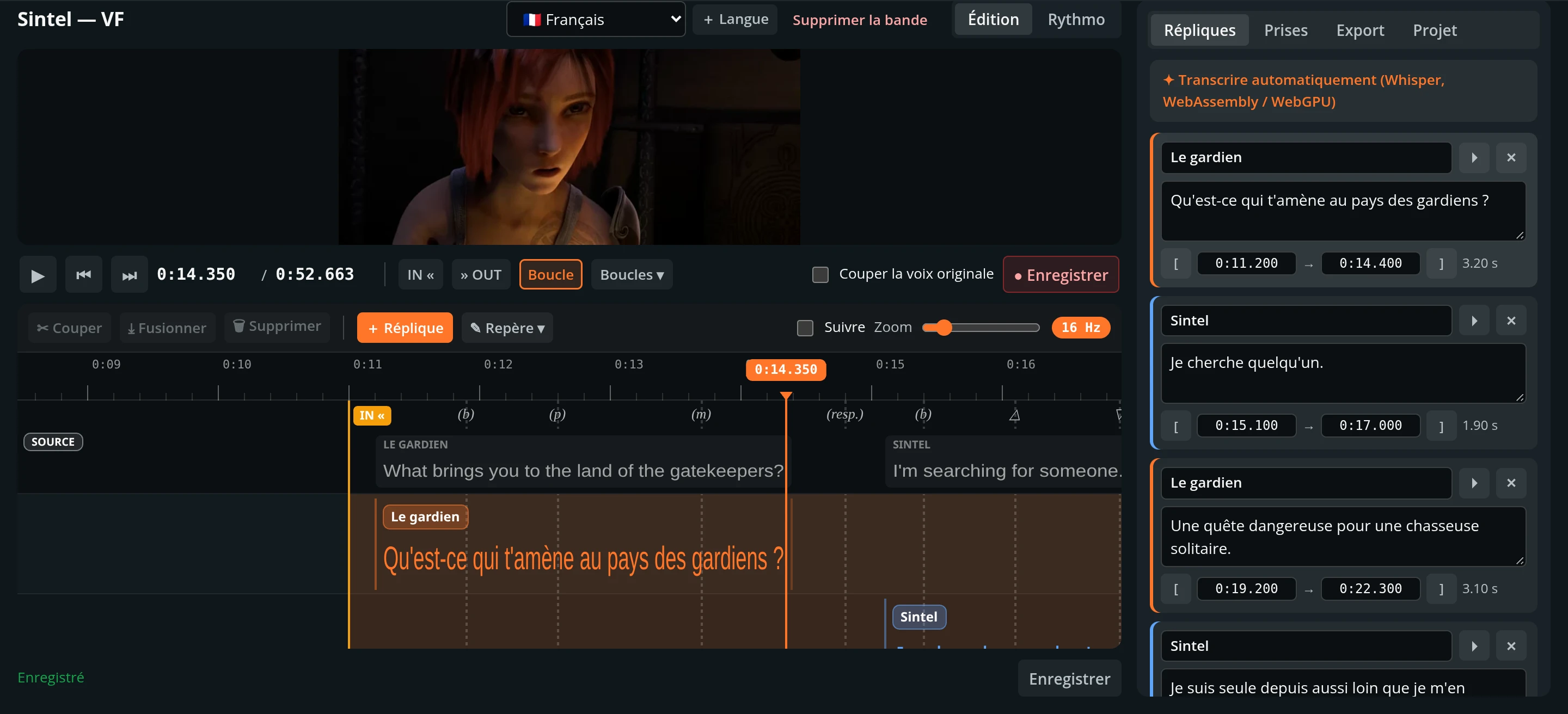Viewport: 1568px width, 714px height.
Task: Start video playback with the play button
Action: point(38,275)
